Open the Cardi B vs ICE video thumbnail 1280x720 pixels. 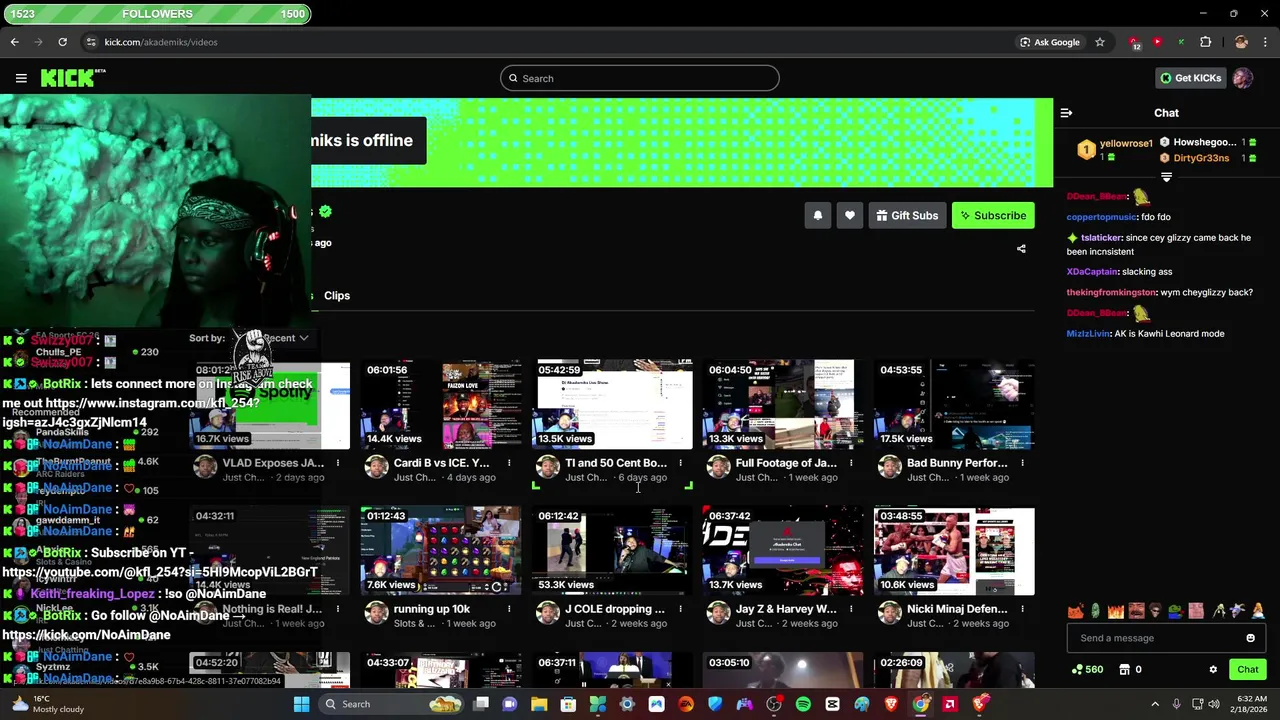[441, 404]
